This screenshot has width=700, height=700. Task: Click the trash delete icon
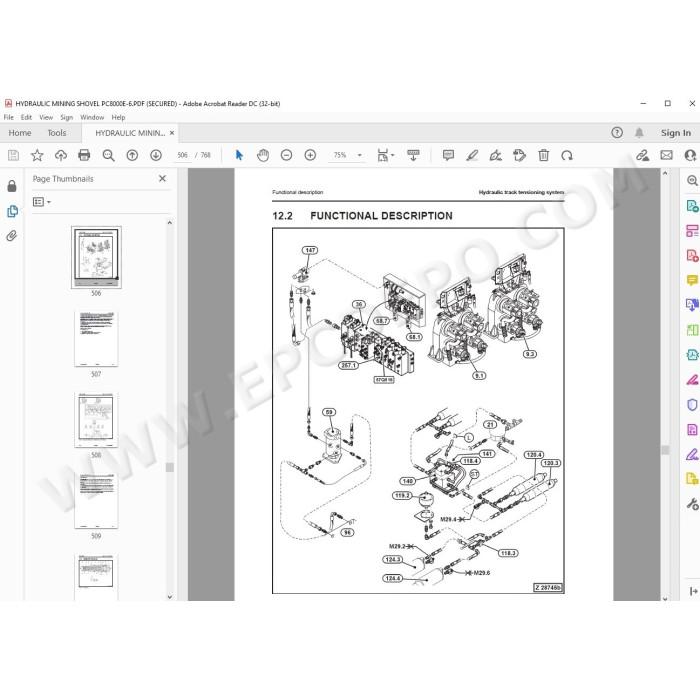pos(543,155)
